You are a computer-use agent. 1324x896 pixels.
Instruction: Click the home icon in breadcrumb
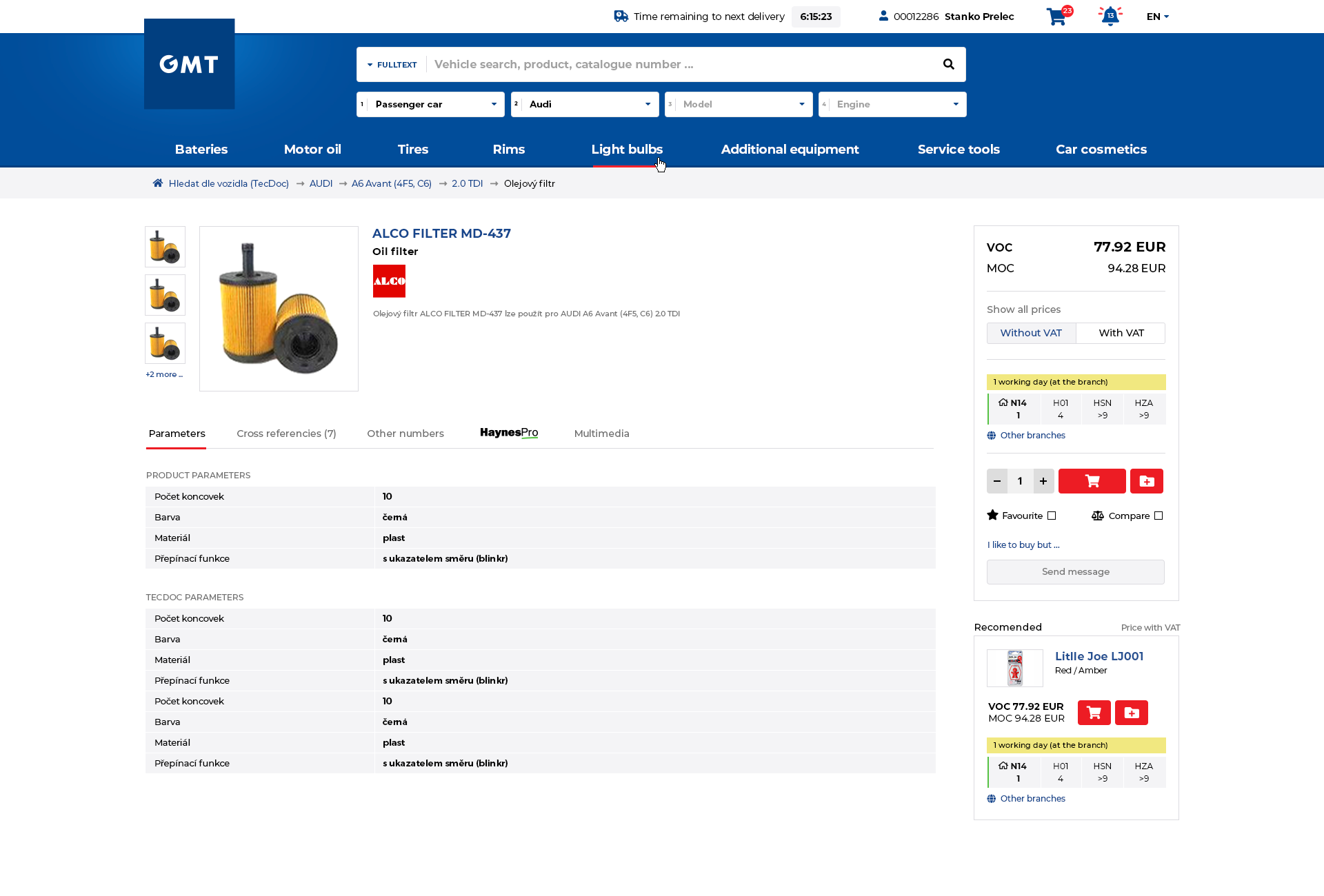[158, 183]
